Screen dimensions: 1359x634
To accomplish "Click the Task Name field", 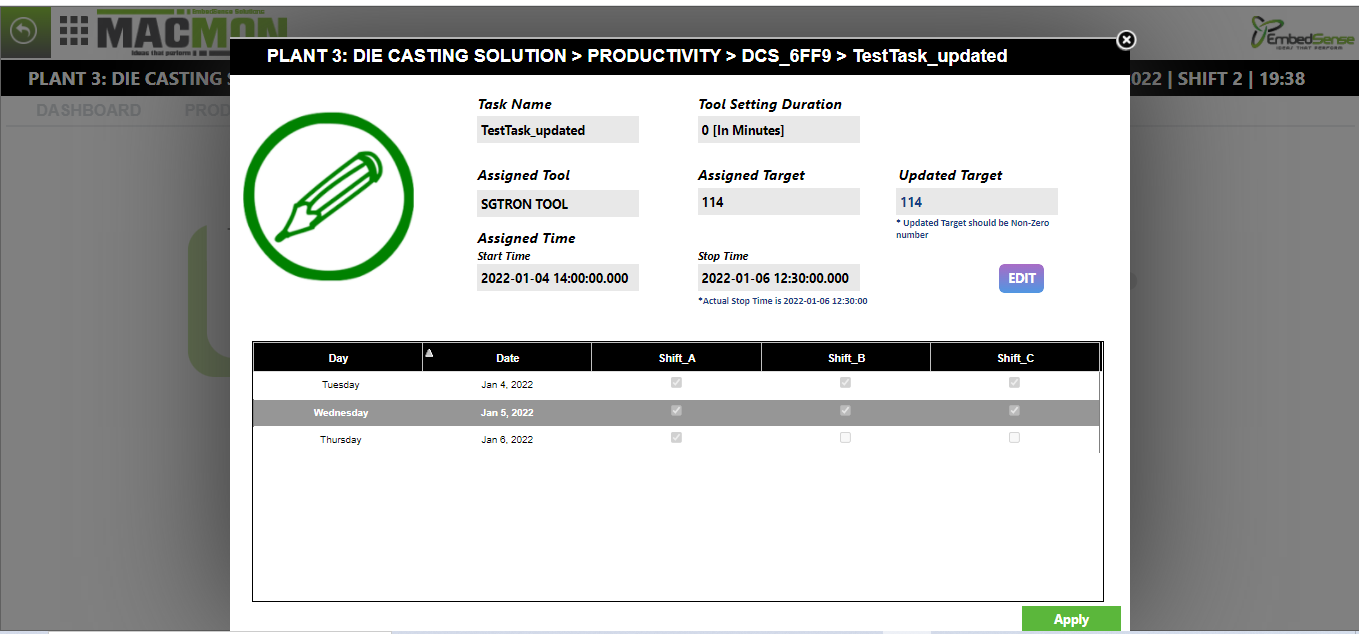I will click(x=558, y=130).
